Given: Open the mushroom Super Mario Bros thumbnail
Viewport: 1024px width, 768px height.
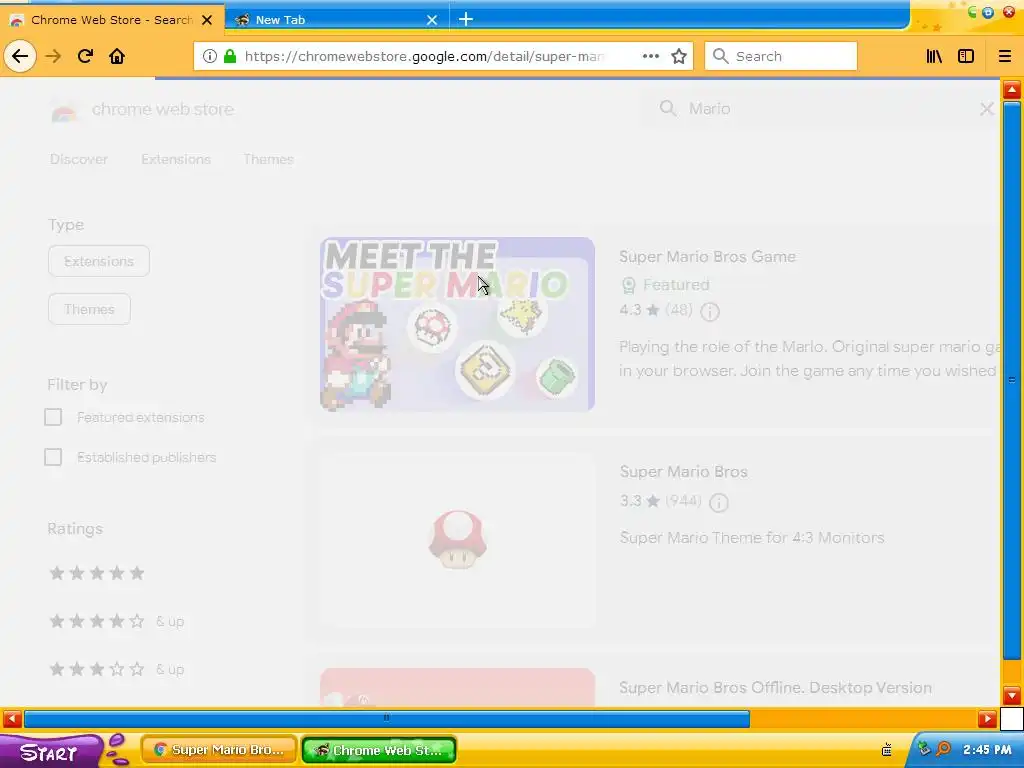Looking at the screenshot, I should (x=457, y=540).
